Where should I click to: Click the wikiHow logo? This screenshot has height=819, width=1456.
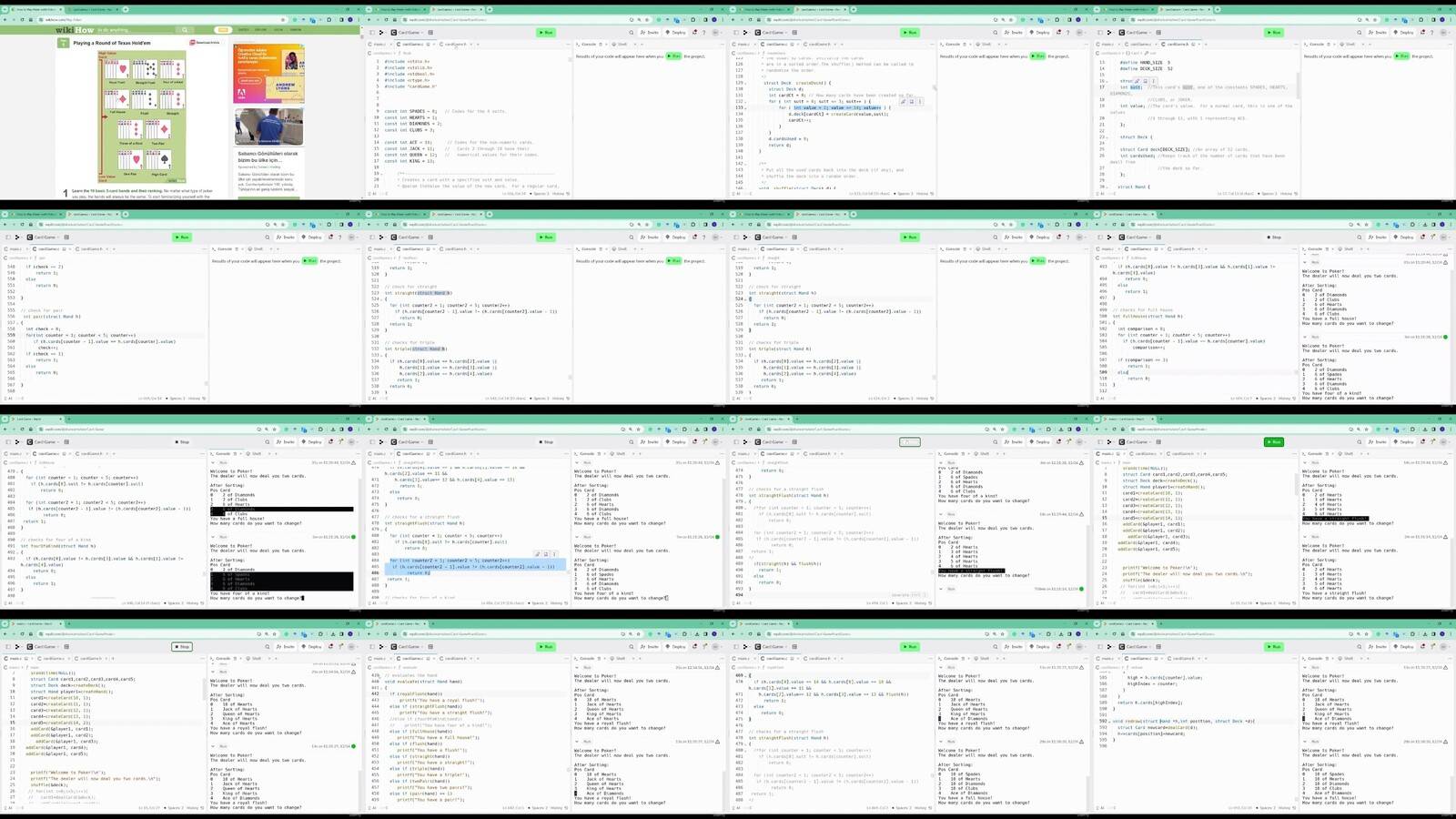point(75,30)
